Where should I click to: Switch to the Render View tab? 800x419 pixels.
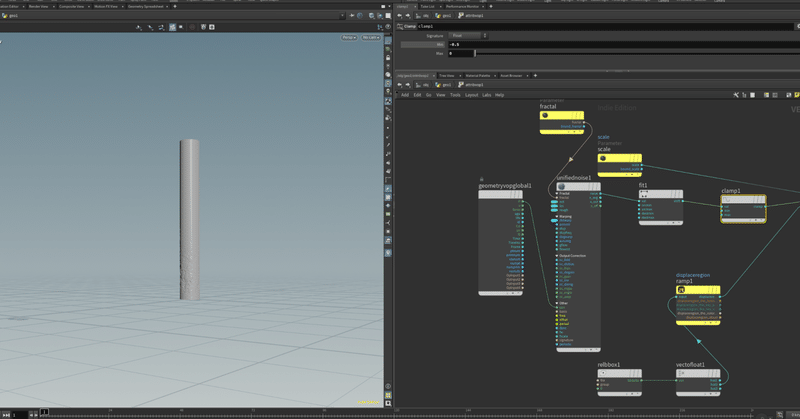[38, 7]
